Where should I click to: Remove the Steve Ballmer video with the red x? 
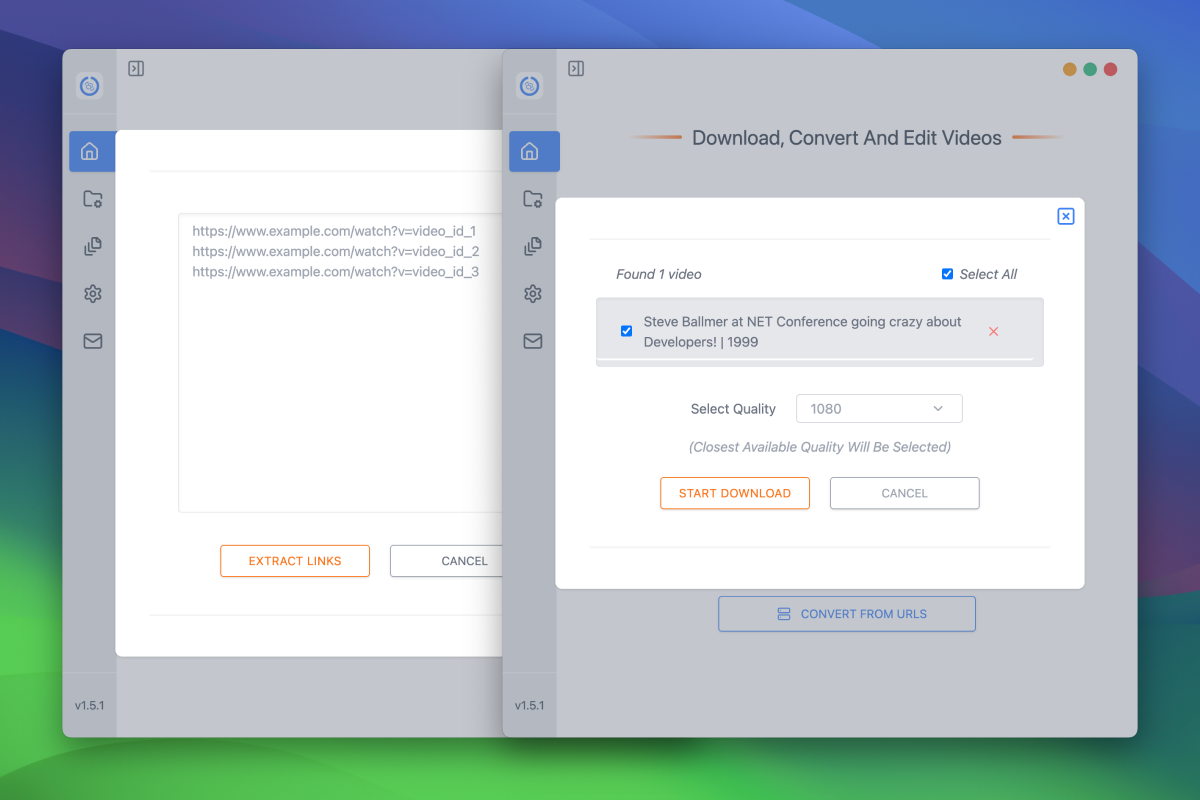[993, 331]
